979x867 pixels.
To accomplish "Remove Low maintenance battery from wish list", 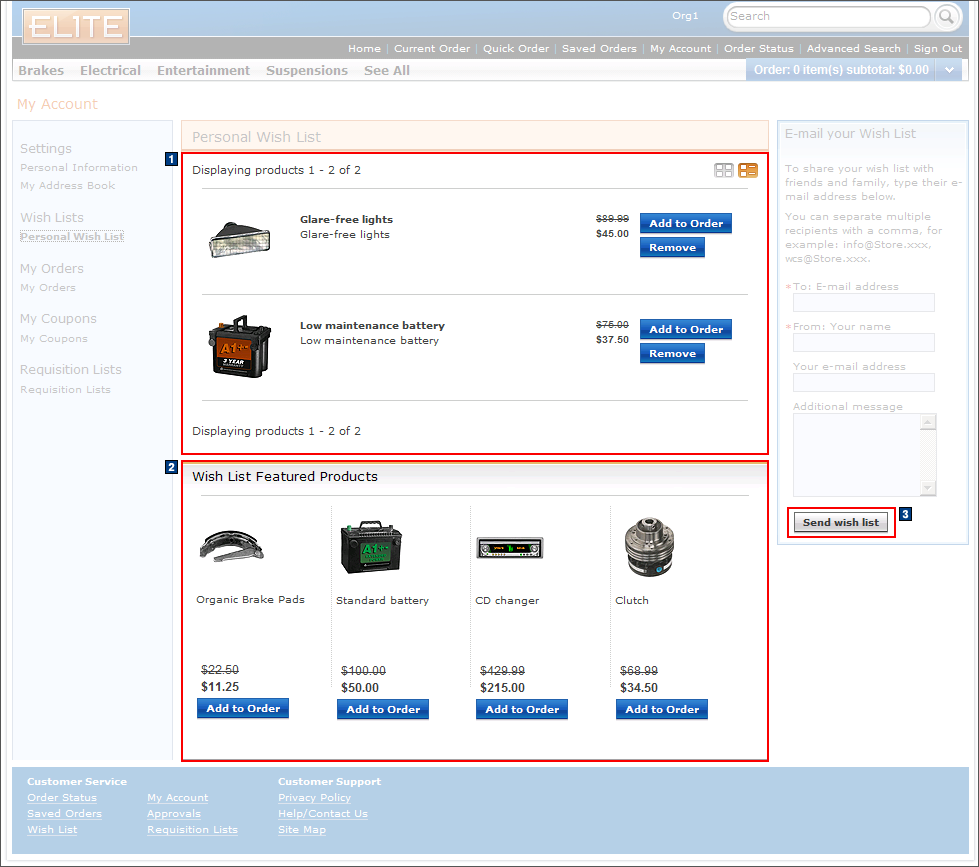I will pyautogui.click(x=672, y=353).
